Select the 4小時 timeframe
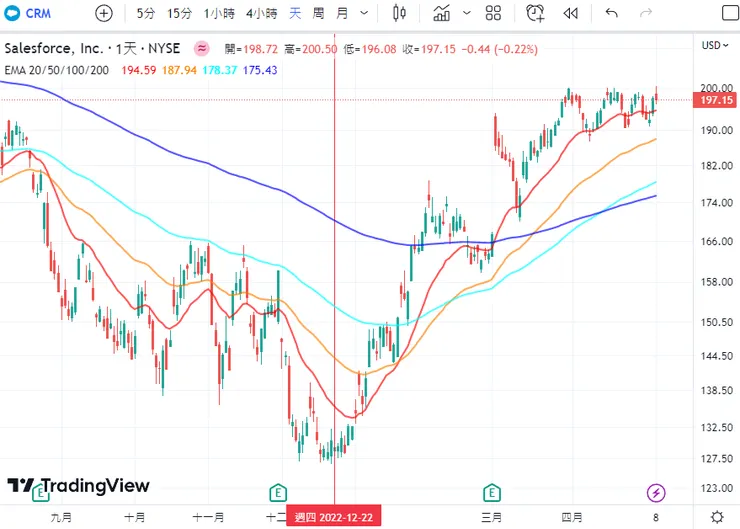 261,13
